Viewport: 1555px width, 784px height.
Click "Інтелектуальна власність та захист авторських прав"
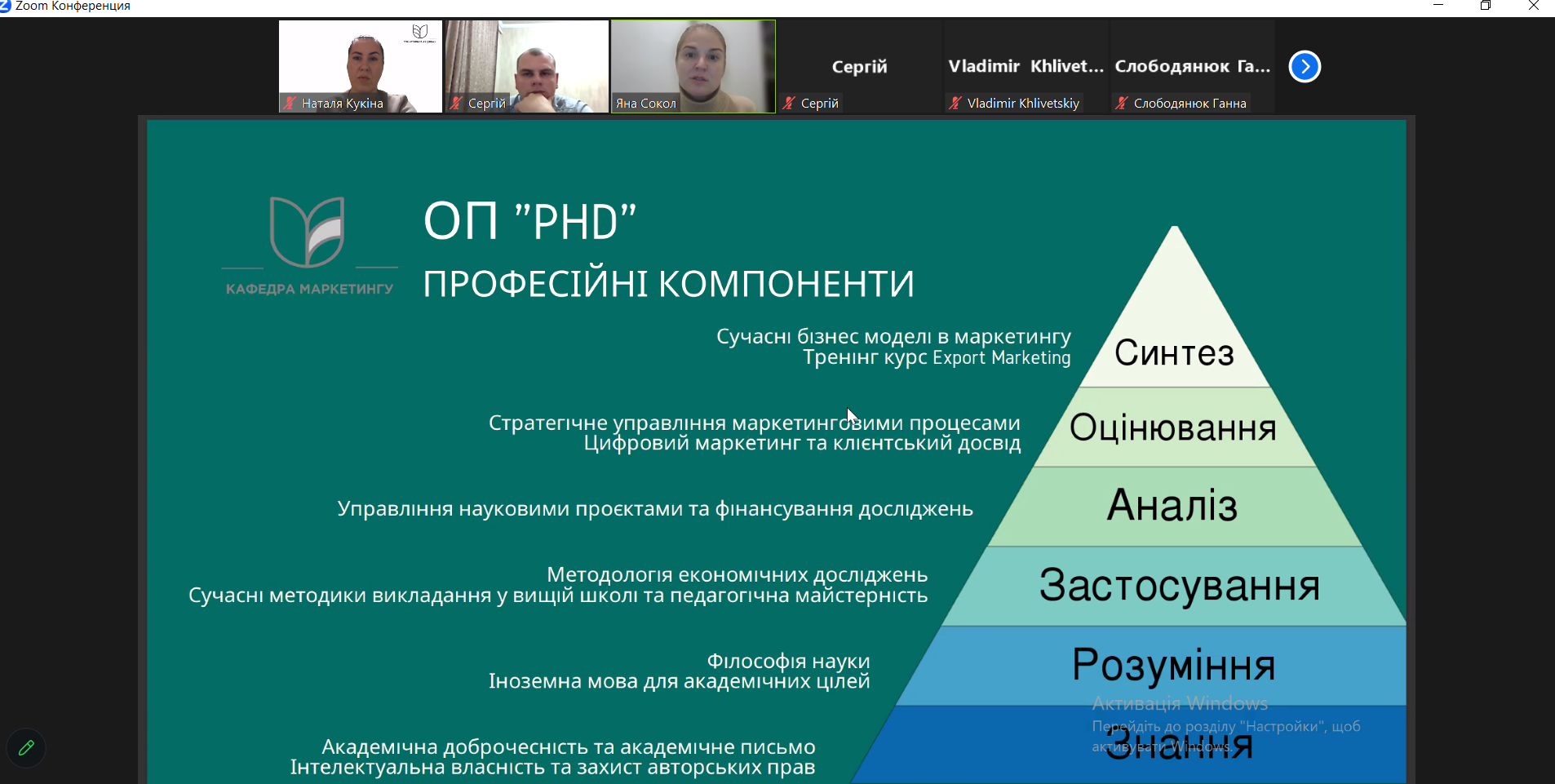pyautogui.click(x=552, y=767)
